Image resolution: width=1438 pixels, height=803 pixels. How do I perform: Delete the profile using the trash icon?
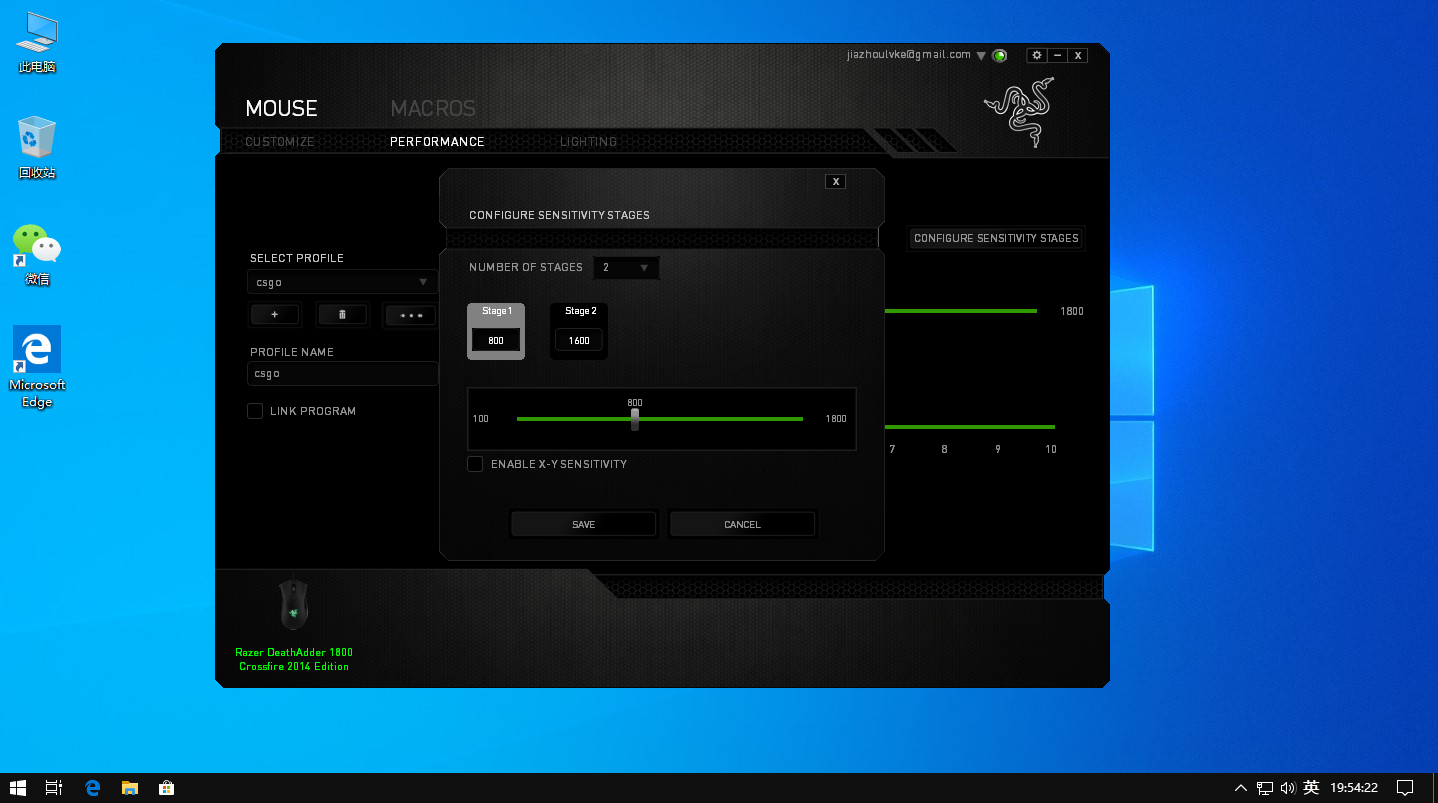(343, 314)
